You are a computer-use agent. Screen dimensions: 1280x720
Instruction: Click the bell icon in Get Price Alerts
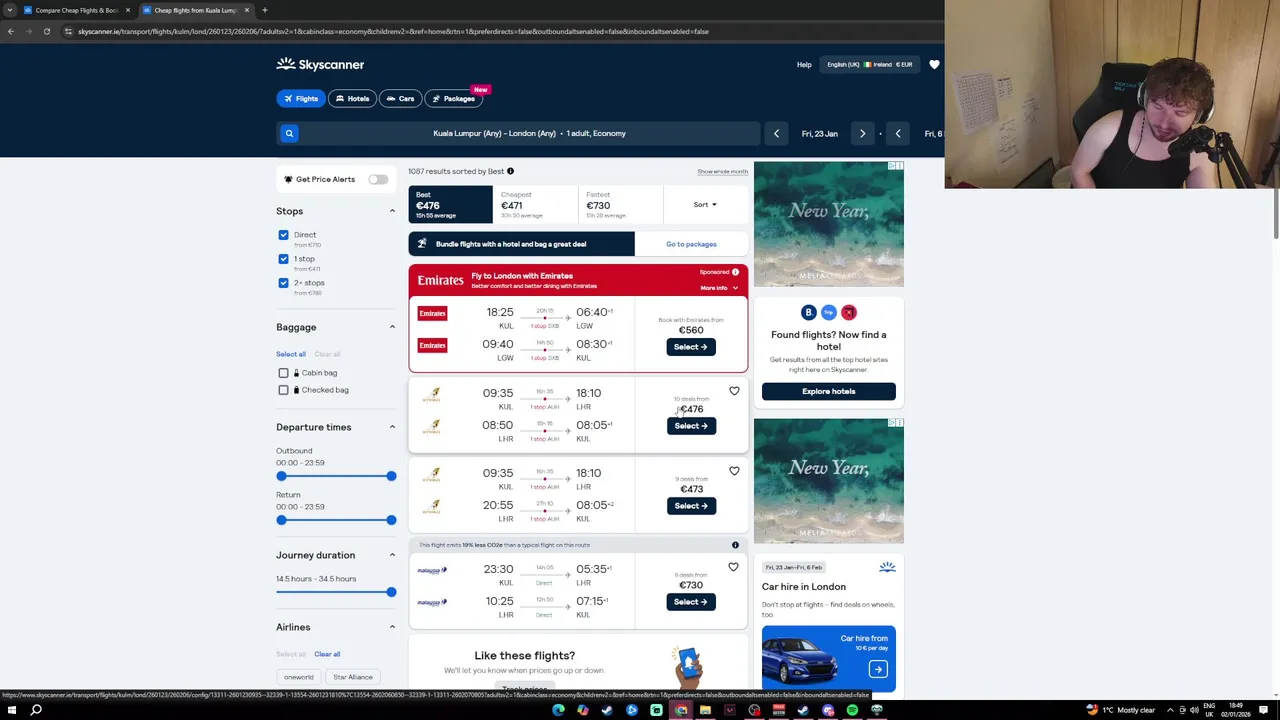288,179
